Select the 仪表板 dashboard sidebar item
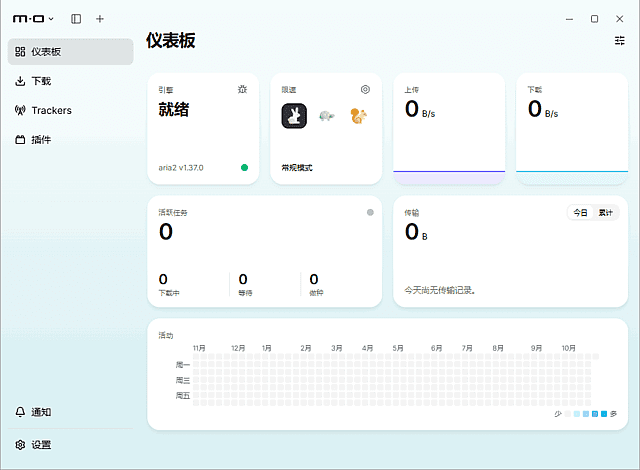The width and height of the screenshot is (640, 470). 70,52
